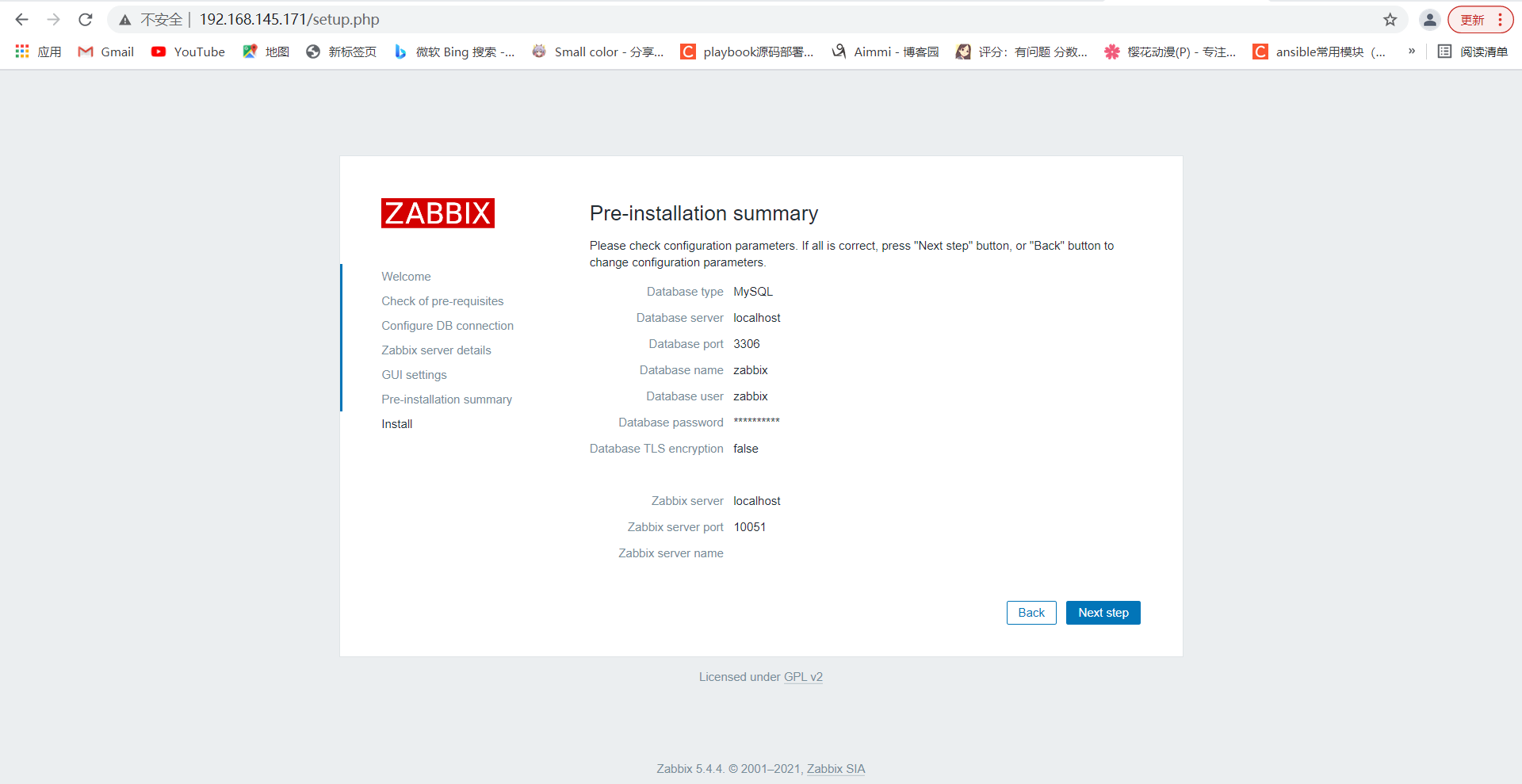Click the Database TLS encryption value false
Viewport: 1522px width, 784px height.
pos(746,449)
